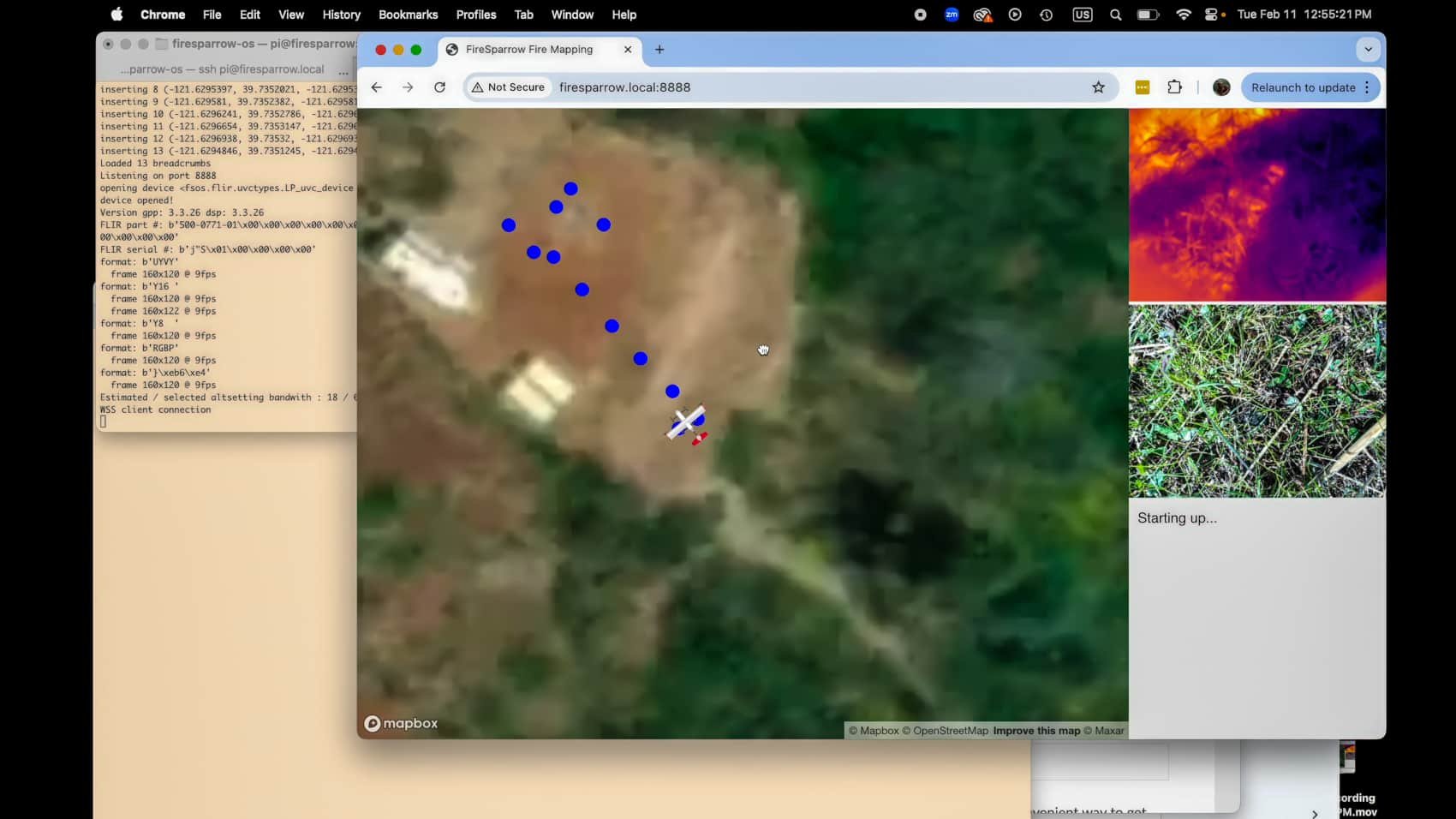Viewport: 1456px width, 819px height.
Task: Open the Improve this map link
Action: click(1035, 730)
